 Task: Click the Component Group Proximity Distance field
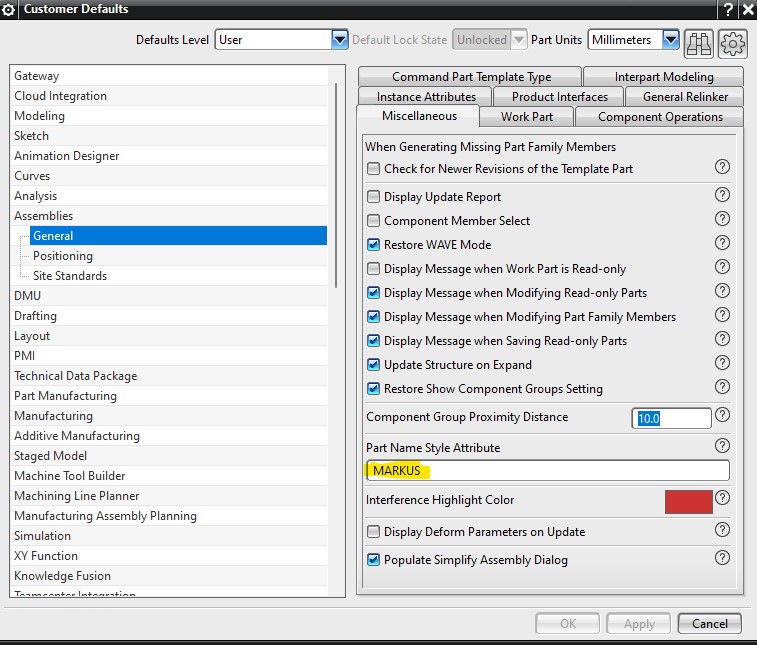[x=671, y=418]
